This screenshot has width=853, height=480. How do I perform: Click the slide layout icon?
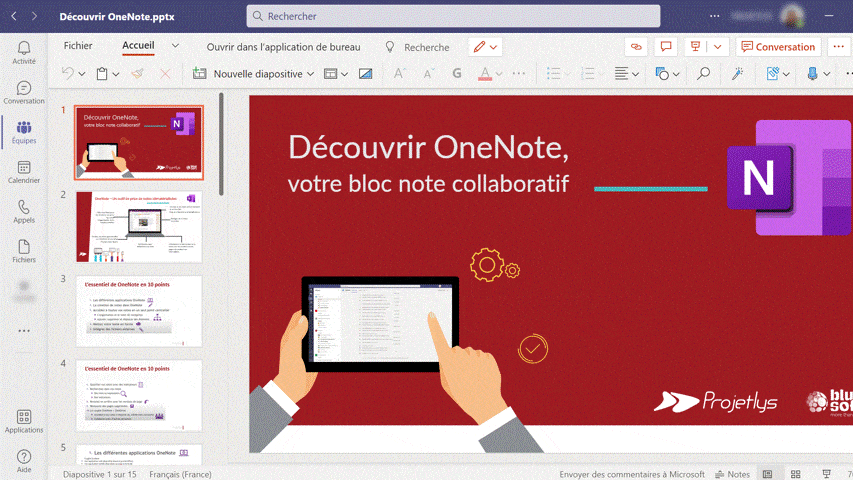click(330, 73)
